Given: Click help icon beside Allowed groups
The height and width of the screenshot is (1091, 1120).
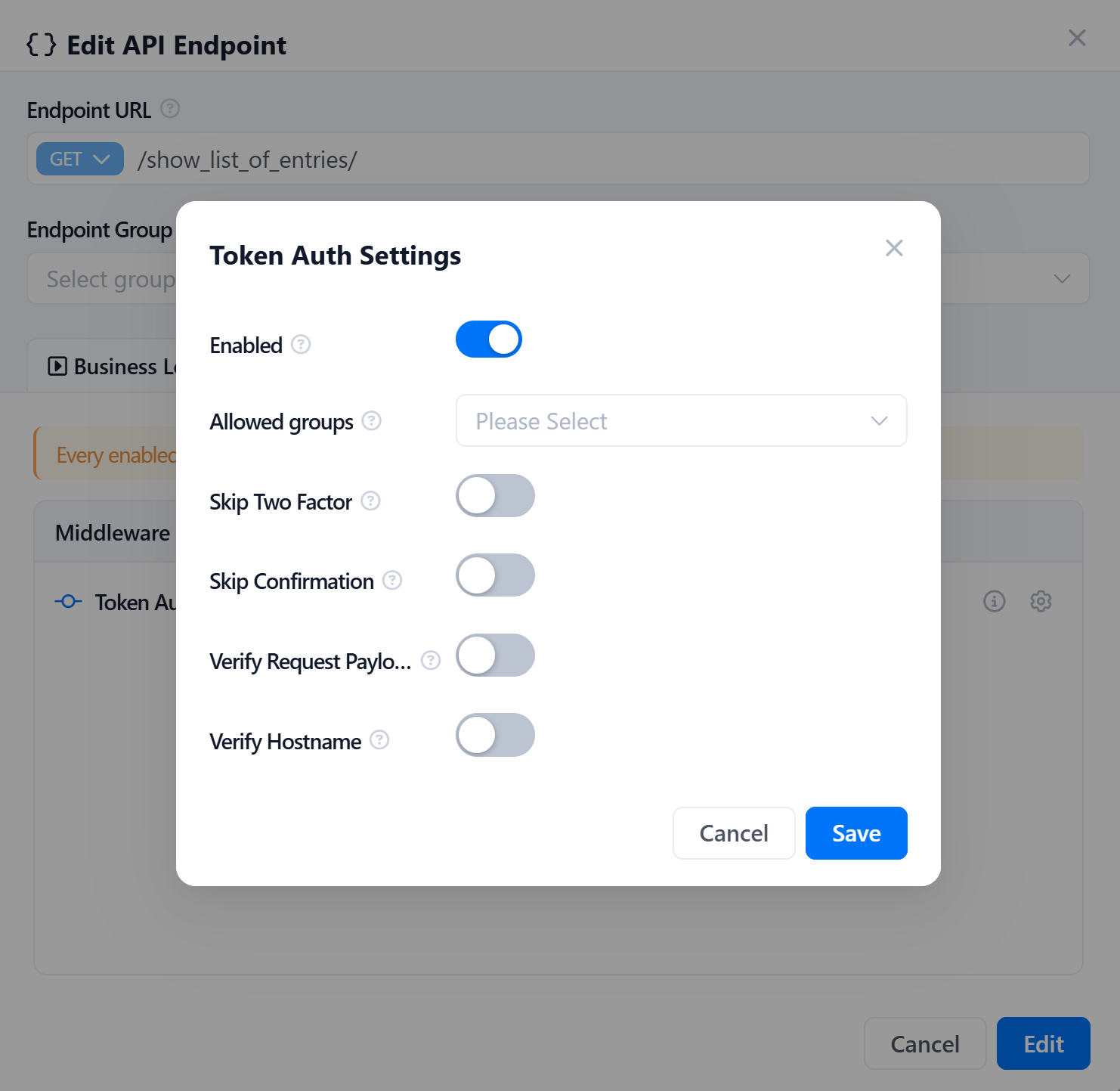Looking at the screenshot, I should [x=371, y=420].
